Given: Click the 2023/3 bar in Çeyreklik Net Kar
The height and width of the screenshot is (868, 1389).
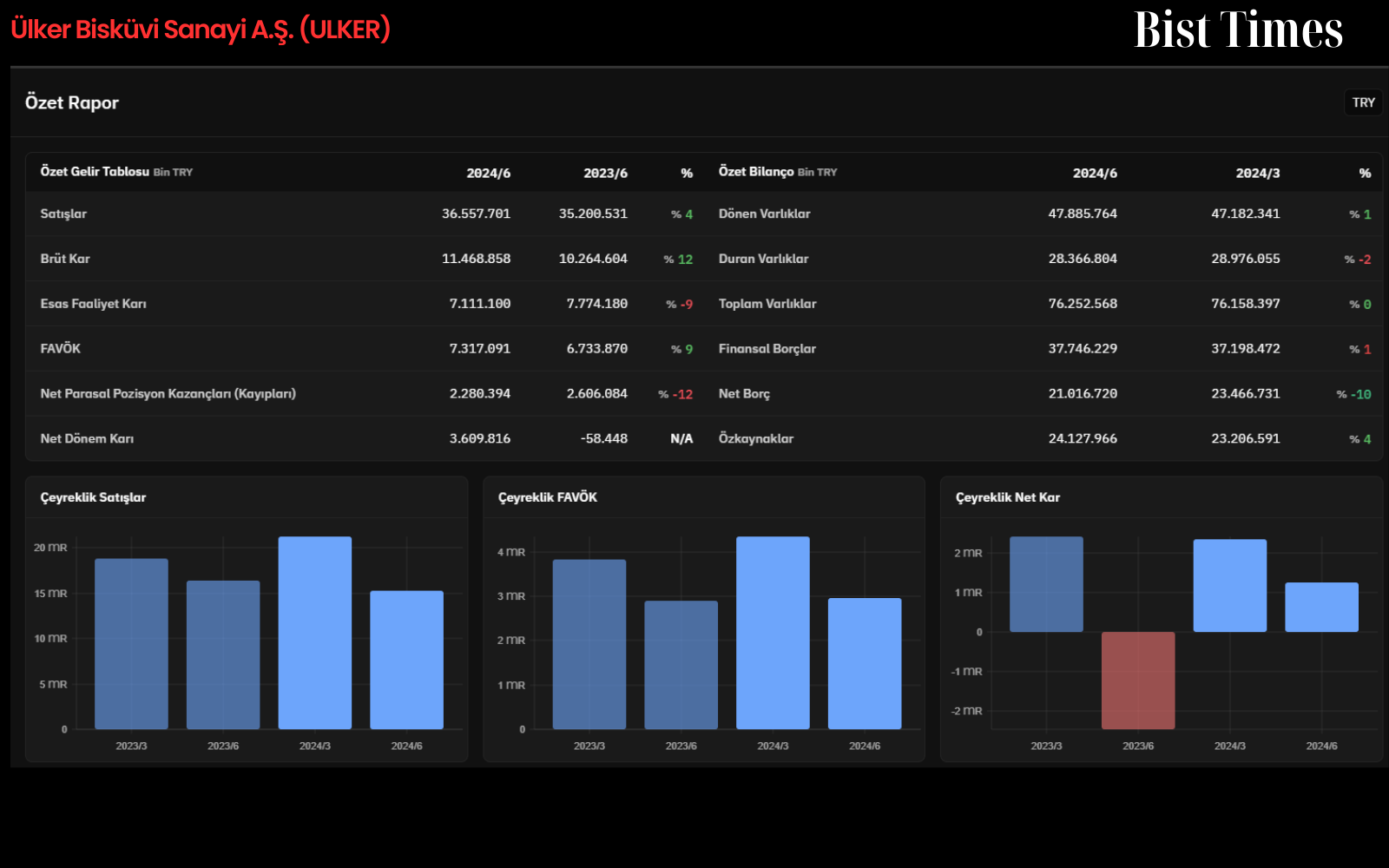Looking at the screenshot, I should click(x=1046, y=584).
